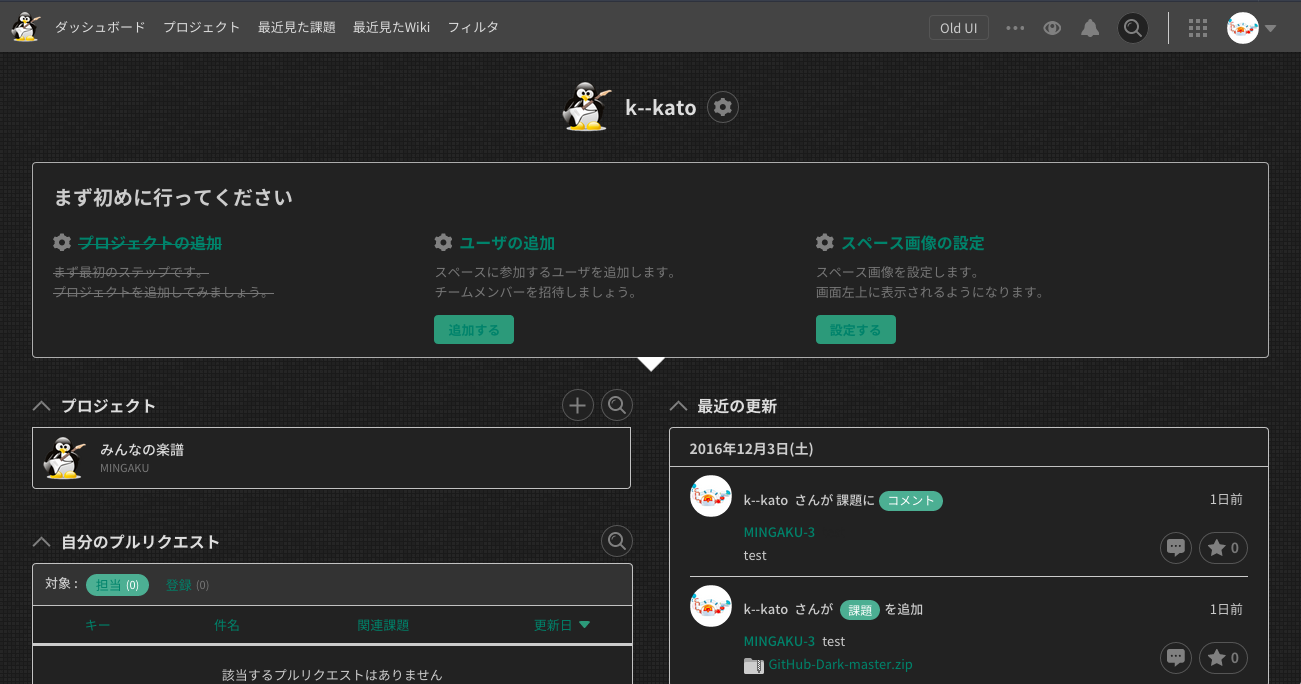Open notifications bell

tap(1090, 28)
